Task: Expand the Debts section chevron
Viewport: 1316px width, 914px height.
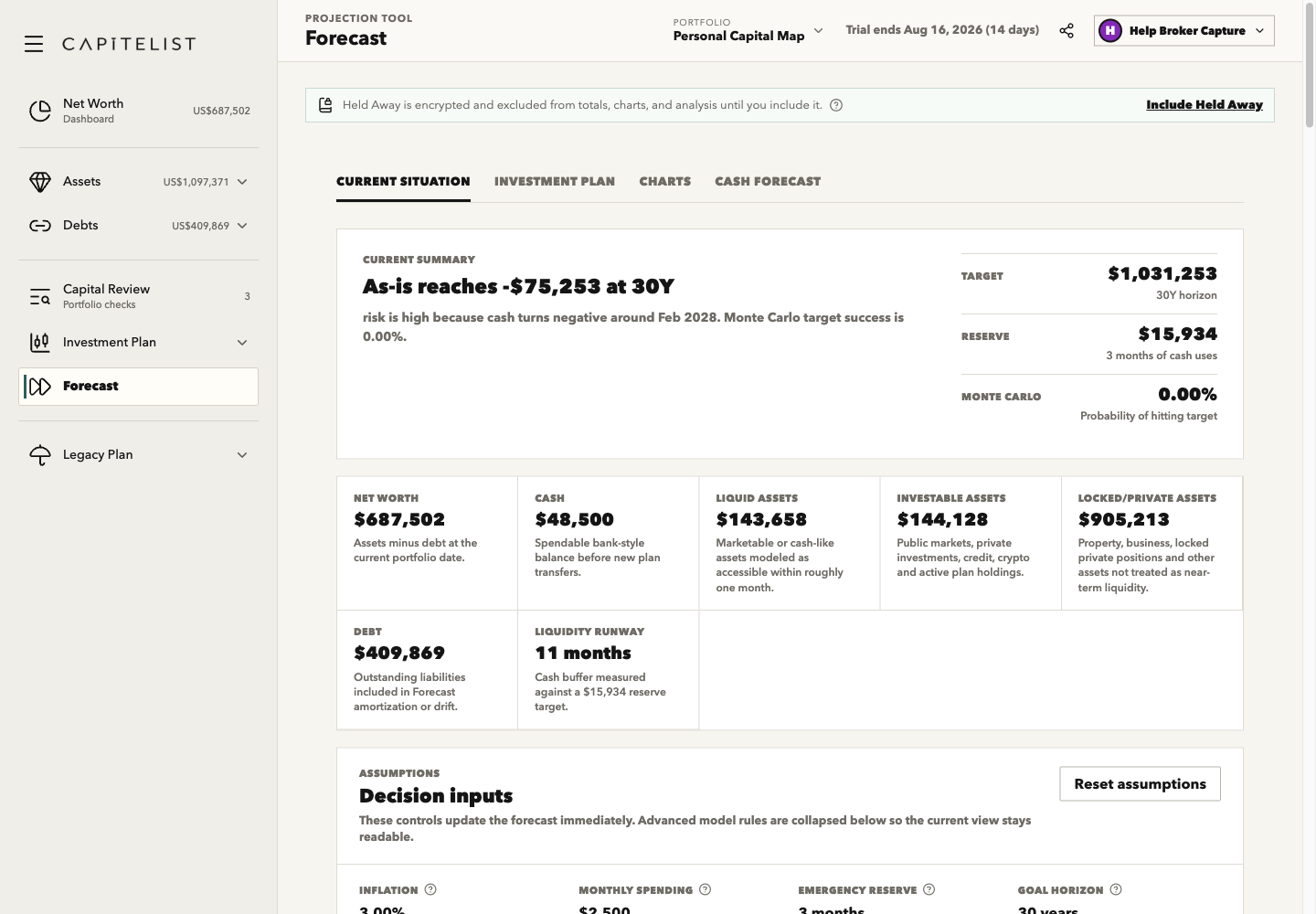Action: (x=242, y=226)
